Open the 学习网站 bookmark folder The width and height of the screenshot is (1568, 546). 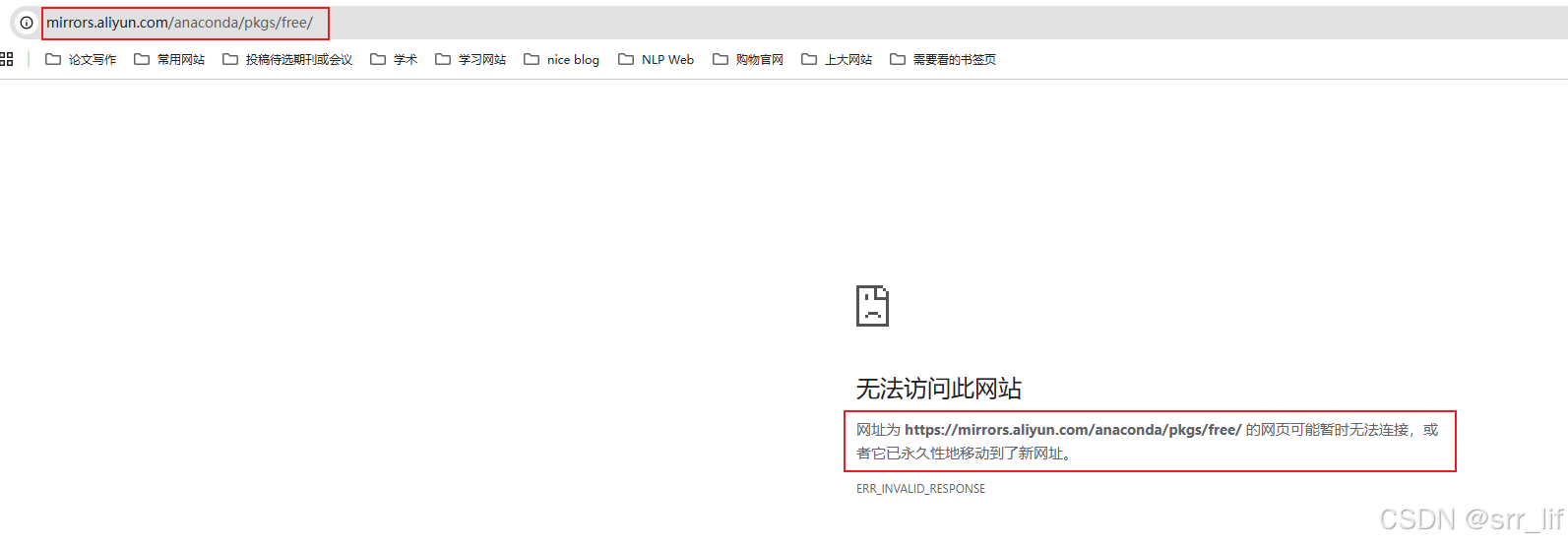click(x=470, y=59)
